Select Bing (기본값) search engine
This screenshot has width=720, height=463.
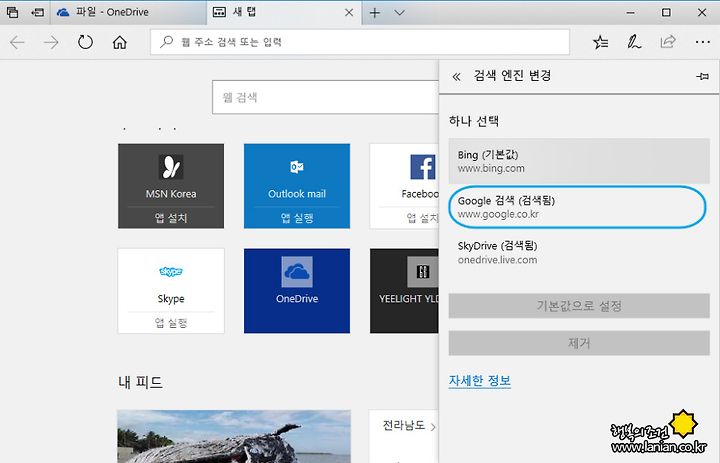579,161
